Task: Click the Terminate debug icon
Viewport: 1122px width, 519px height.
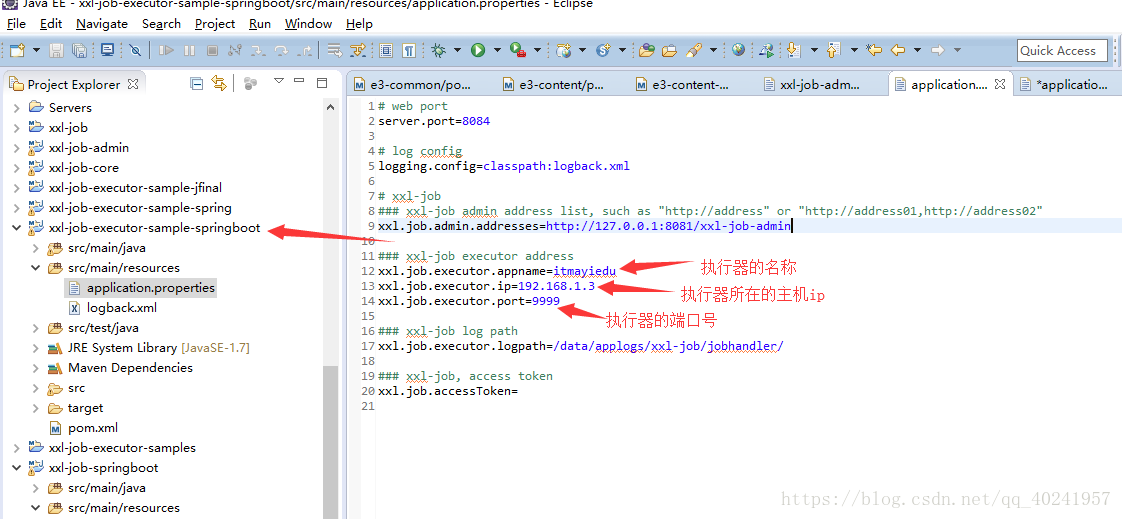Action: tap(212, 50)
